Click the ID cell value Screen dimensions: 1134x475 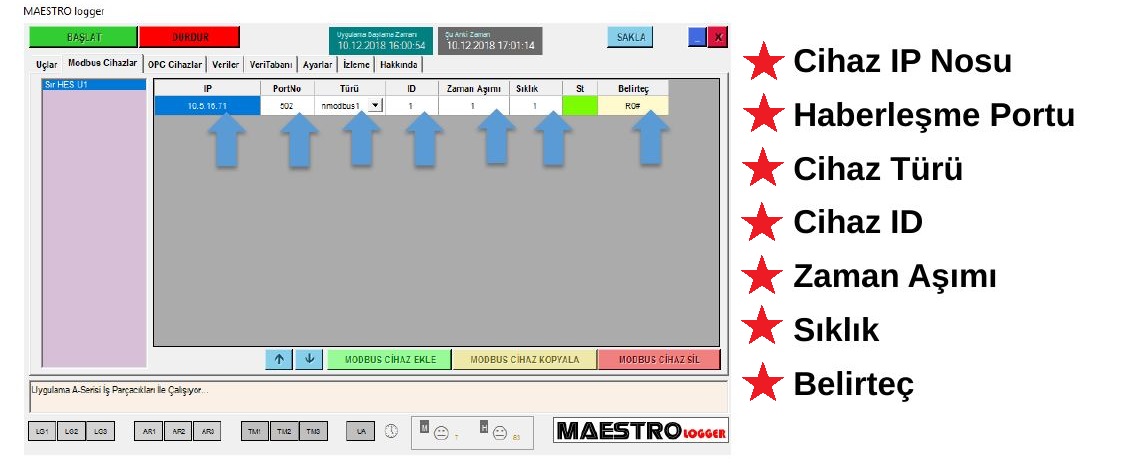point(411,106)
